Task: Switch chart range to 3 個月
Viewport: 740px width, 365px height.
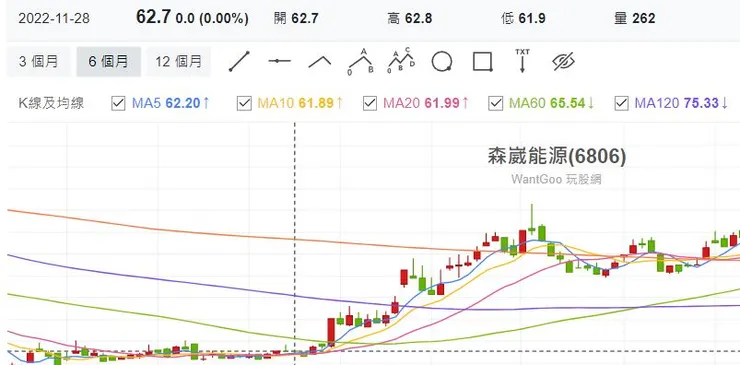Action: [x=39, y=61]
